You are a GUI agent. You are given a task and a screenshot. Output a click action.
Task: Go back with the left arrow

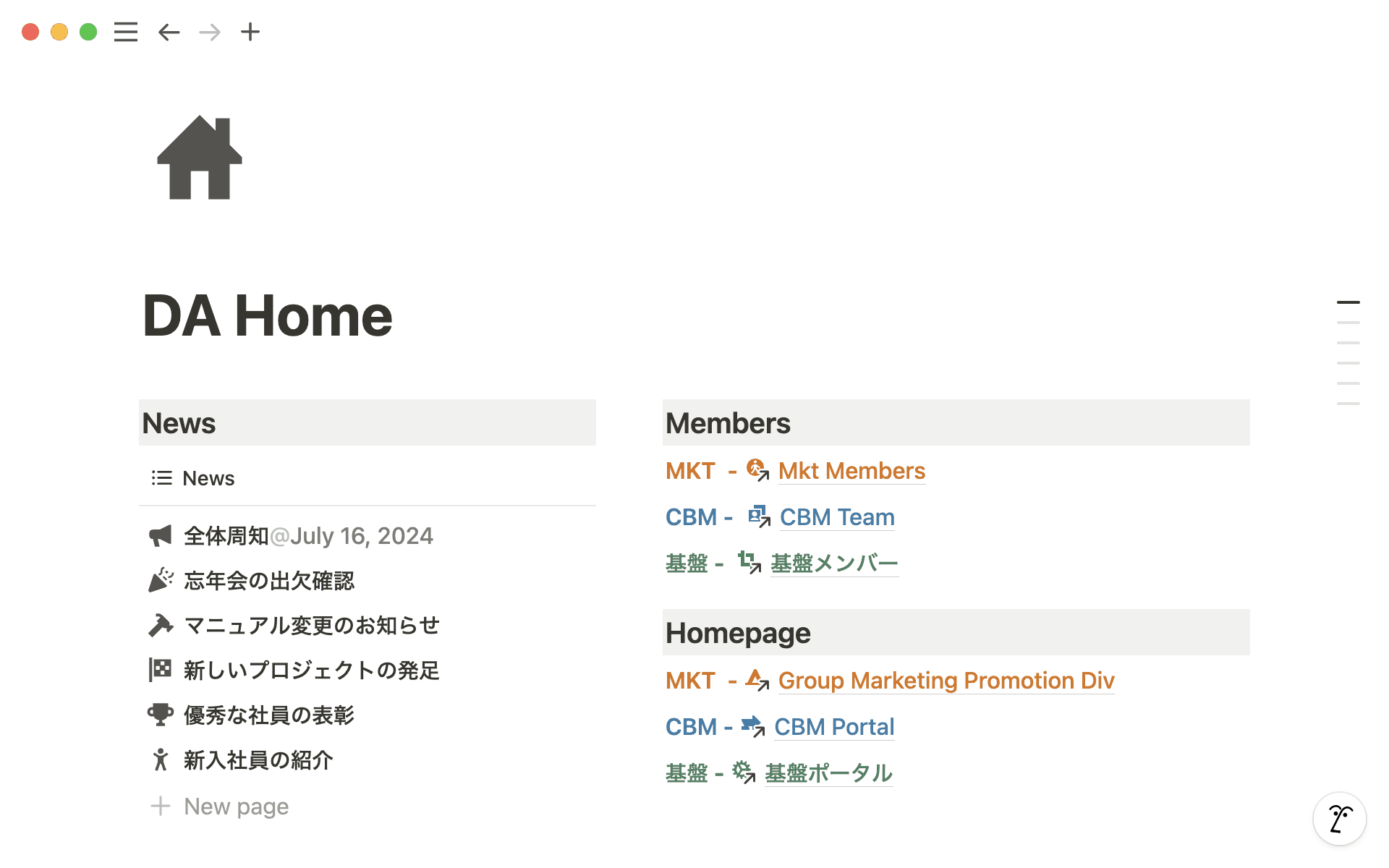[169, 32]
